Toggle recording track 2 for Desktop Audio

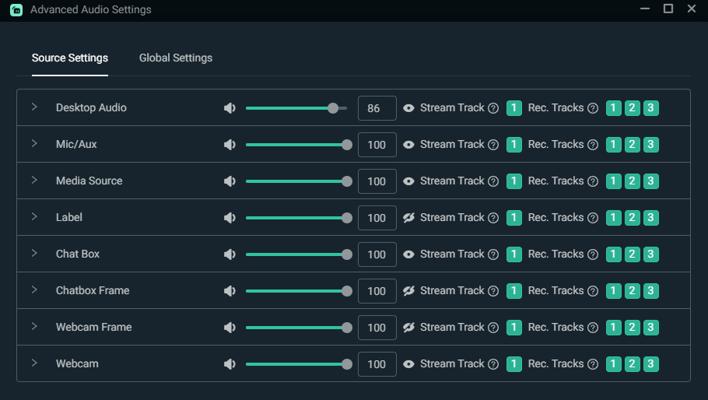tap(632, 108)
